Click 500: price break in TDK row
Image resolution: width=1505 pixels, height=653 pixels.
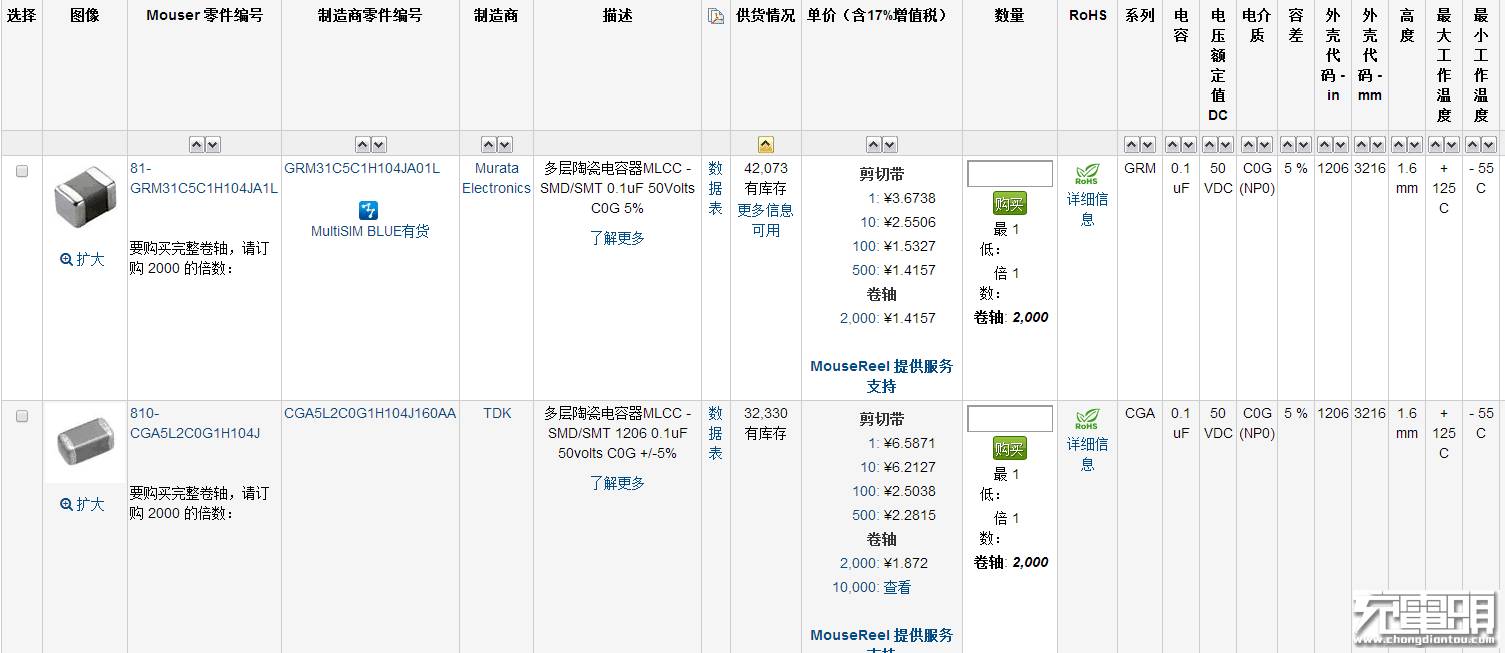(x=866, y=515)
